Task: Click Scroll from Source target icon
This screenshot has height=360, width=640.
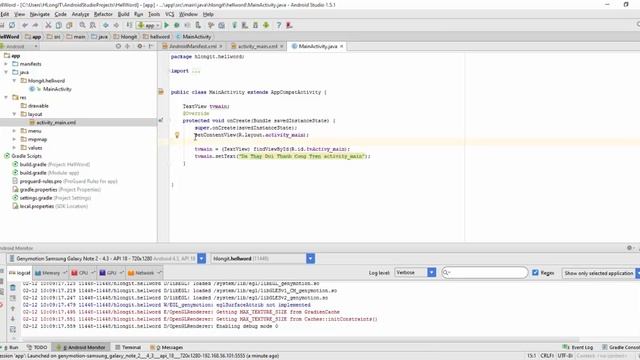Action: click(x=118, y=46)
